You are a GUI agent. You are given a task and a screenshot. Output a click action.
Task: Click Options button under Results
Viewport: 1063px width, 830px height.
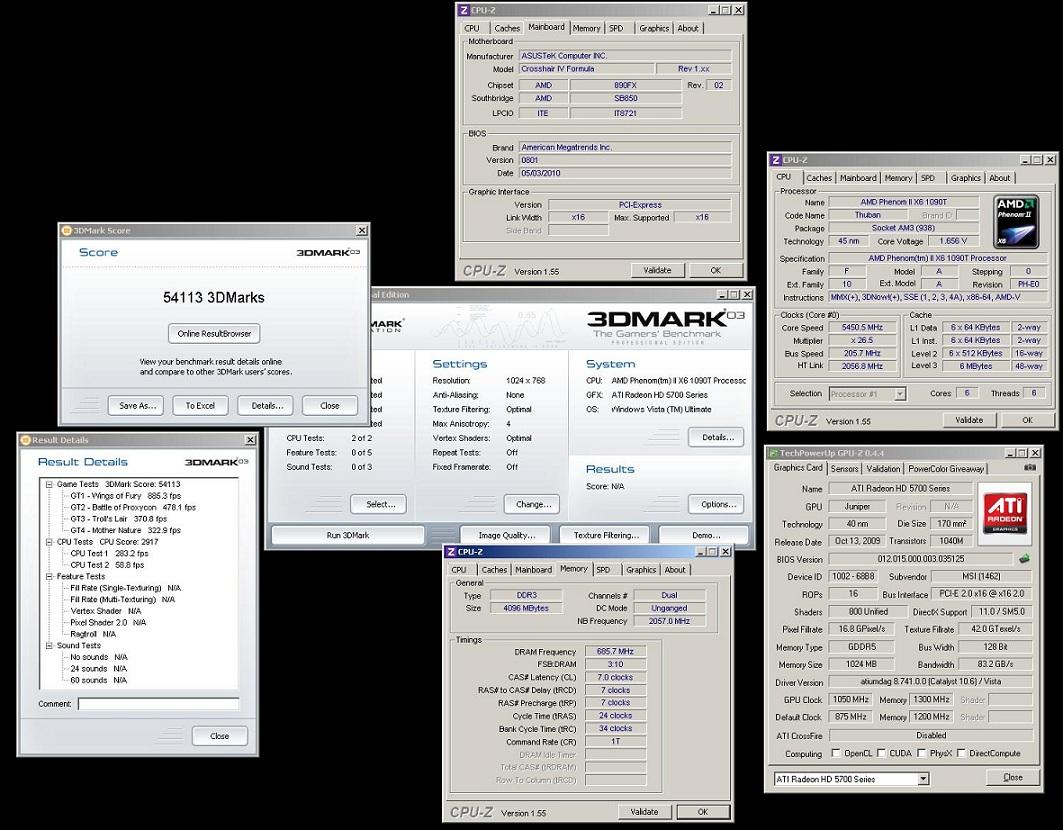(717, 504)
